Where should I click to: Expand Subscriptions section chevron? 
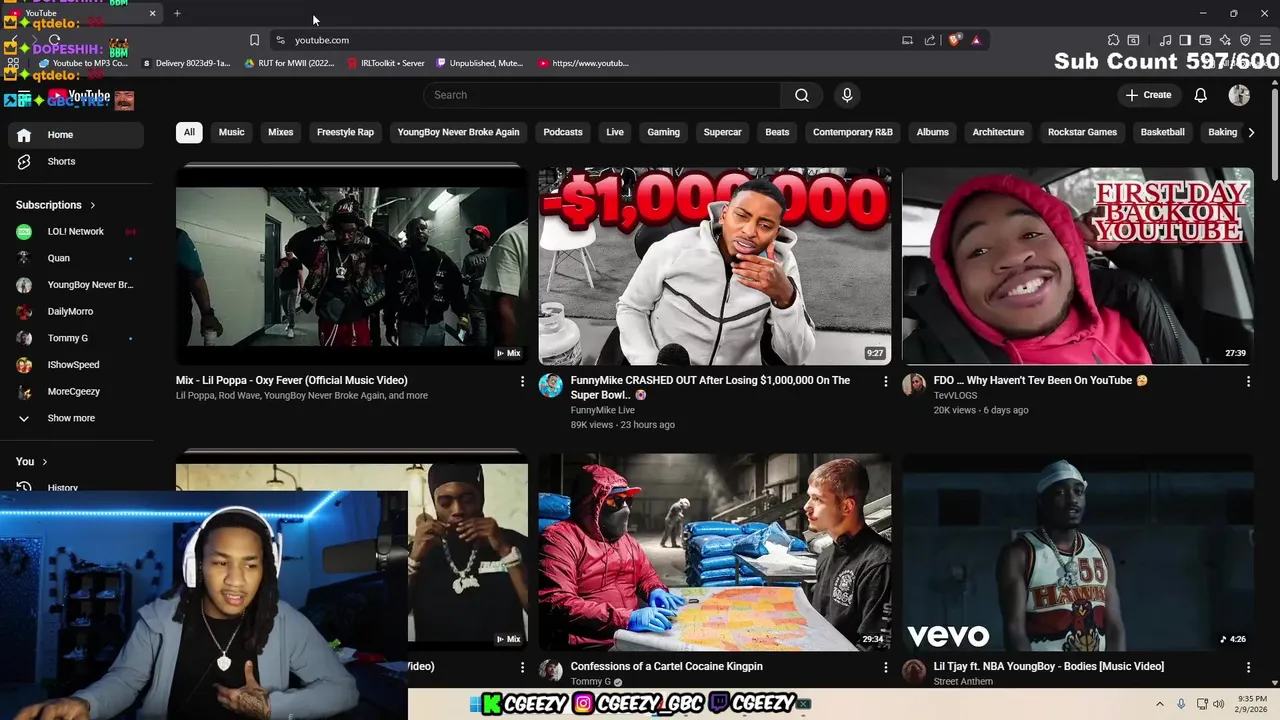coord(93,205)
